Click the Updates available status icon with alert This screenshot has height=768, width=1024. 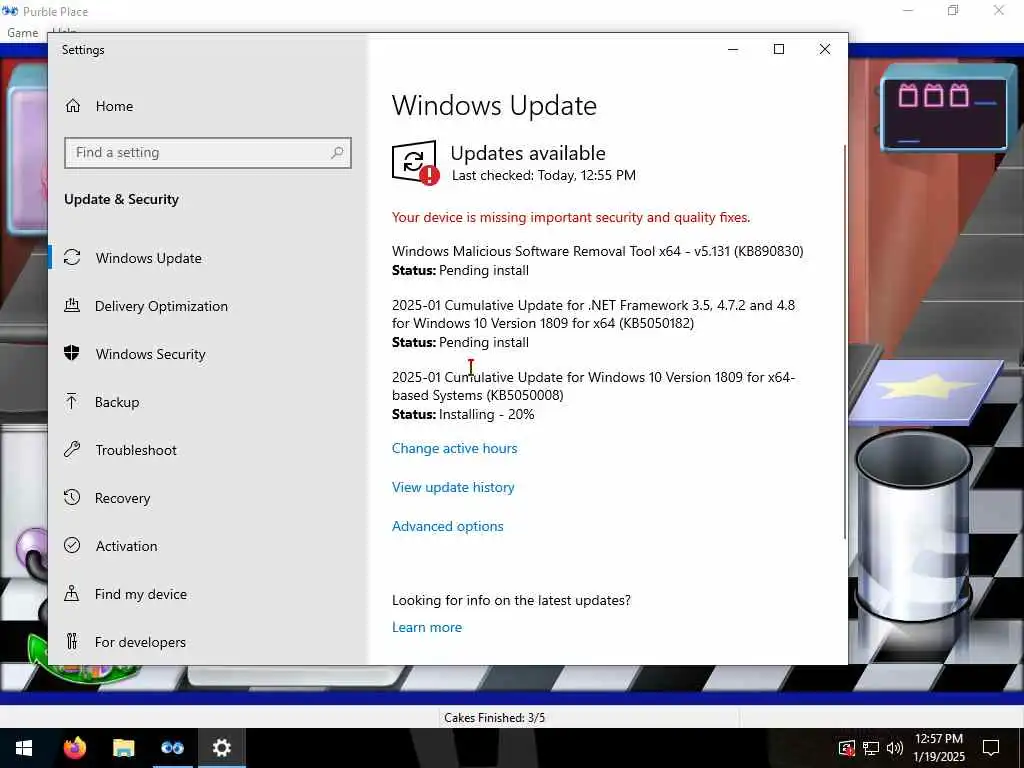coord(415,163)
